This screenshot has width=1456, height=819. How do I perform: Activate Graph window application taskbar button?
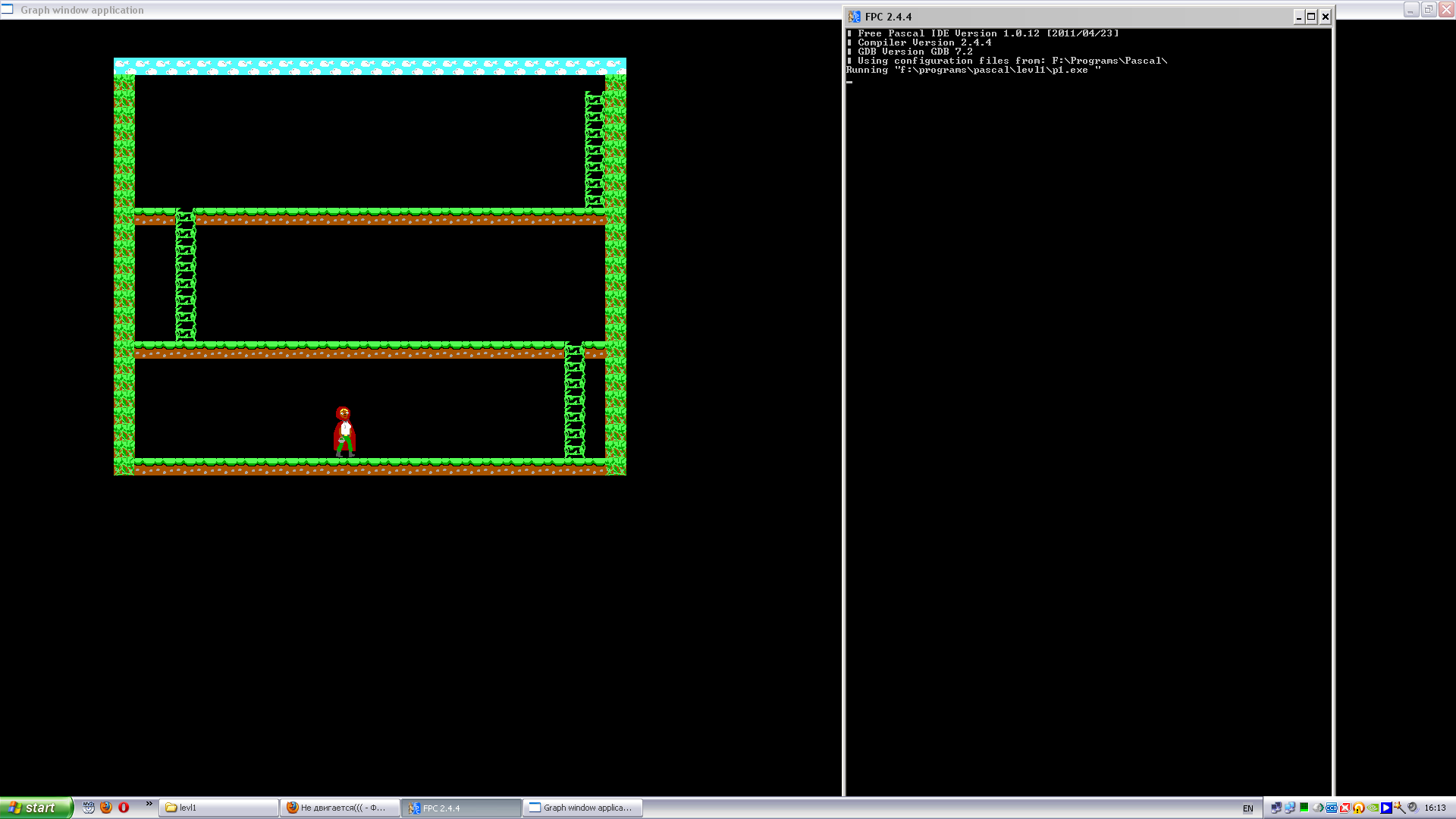tap(582, 808)
